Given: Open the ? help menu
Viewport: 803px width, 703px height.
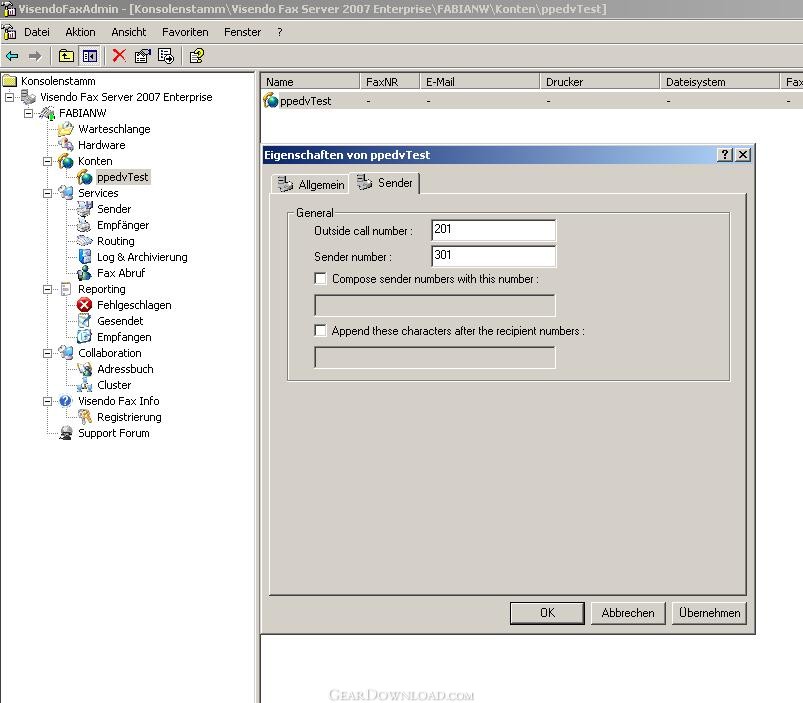Looking at the screenshot, I should pyautogui.click(x=280, y=32).
